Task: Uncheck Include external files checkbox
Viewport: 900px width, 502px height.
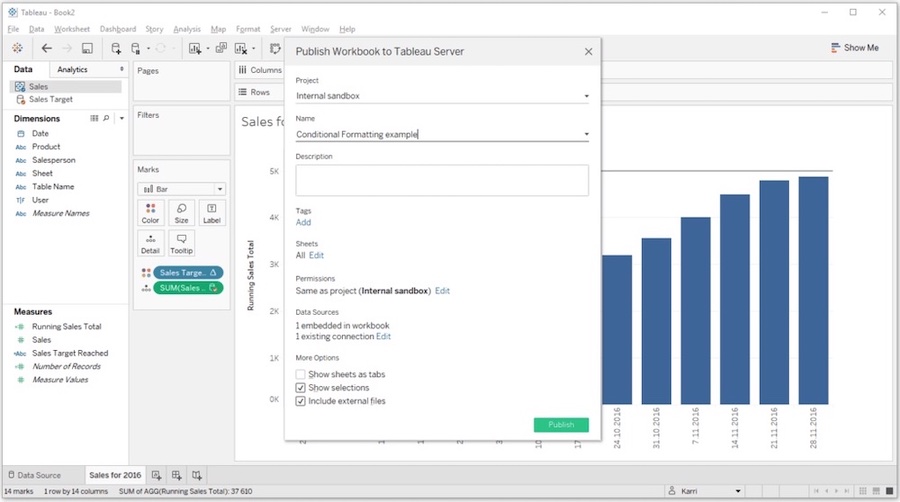Action: click(x=300, y=401)
